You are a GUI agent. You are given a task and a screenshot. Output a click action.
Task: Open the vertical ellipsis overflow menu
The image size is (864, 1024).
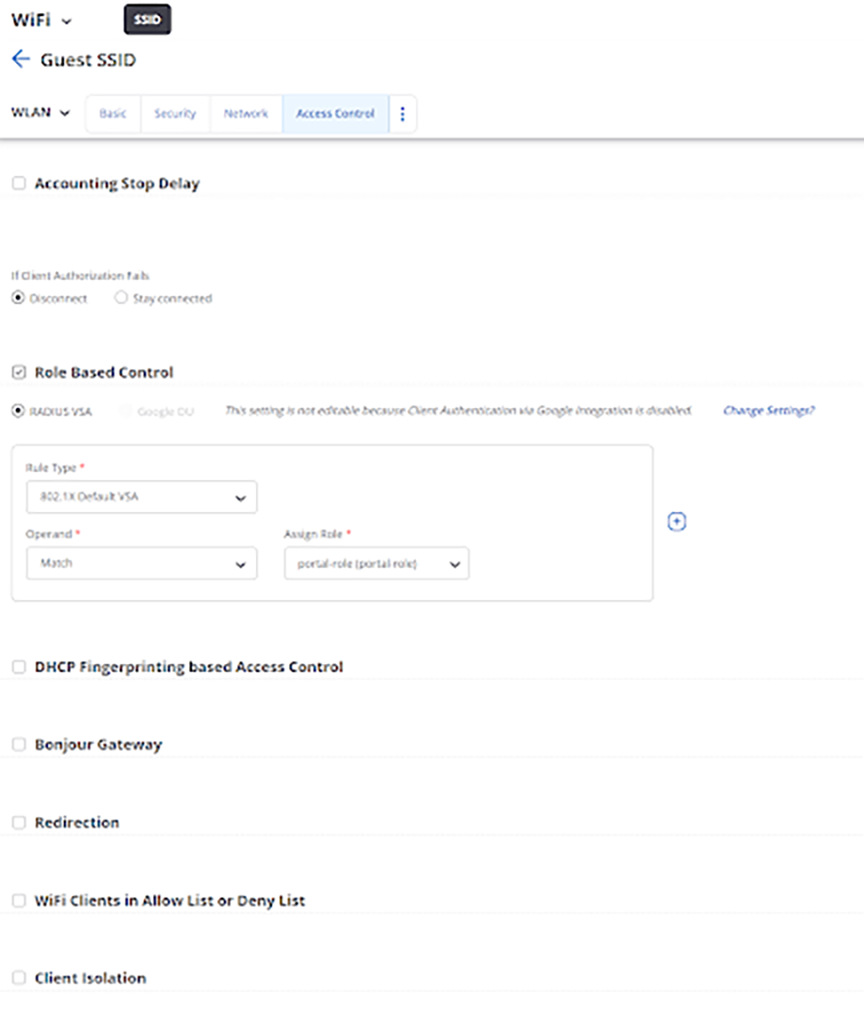point(402,113)
